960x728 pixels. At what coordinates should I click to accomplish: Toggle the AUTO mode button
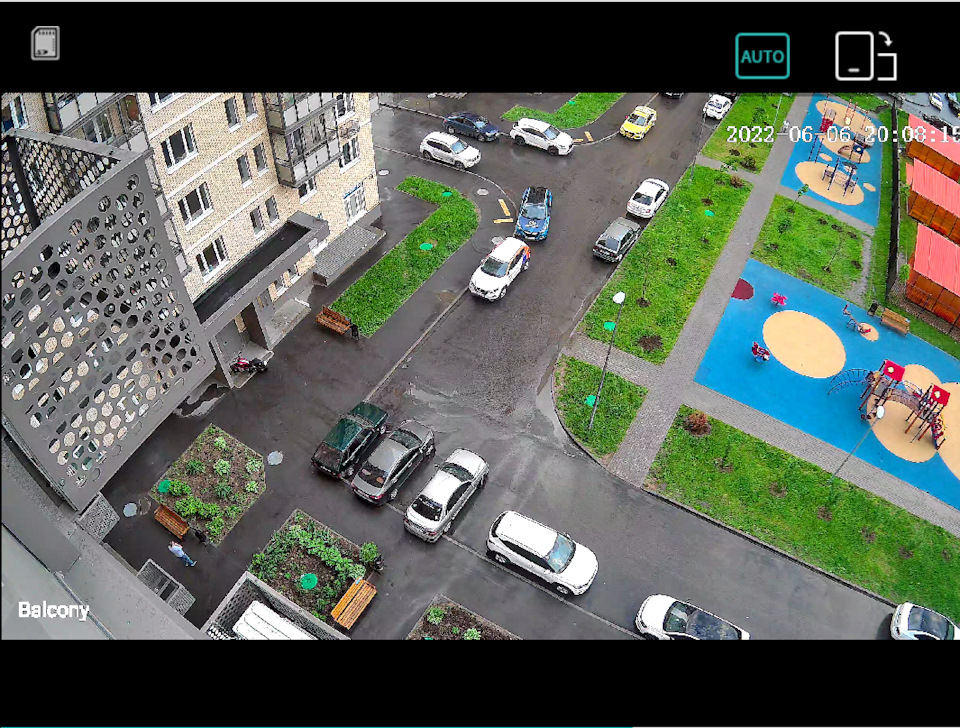762,56
